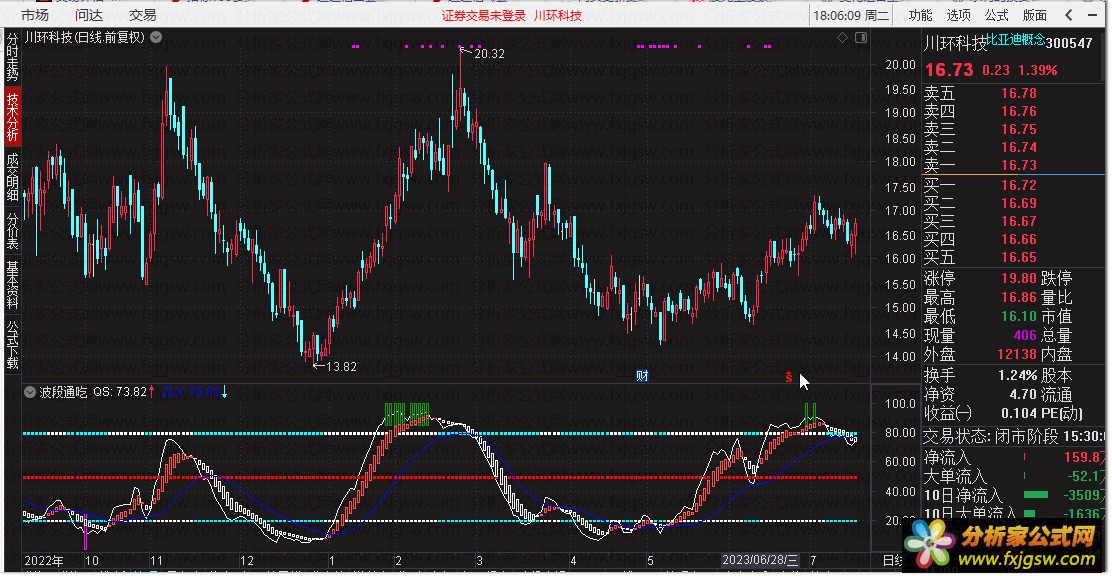Click the 大单流入 row
The height and width of the screenshot is (576, 1112).
click(x=1014, y=477)
